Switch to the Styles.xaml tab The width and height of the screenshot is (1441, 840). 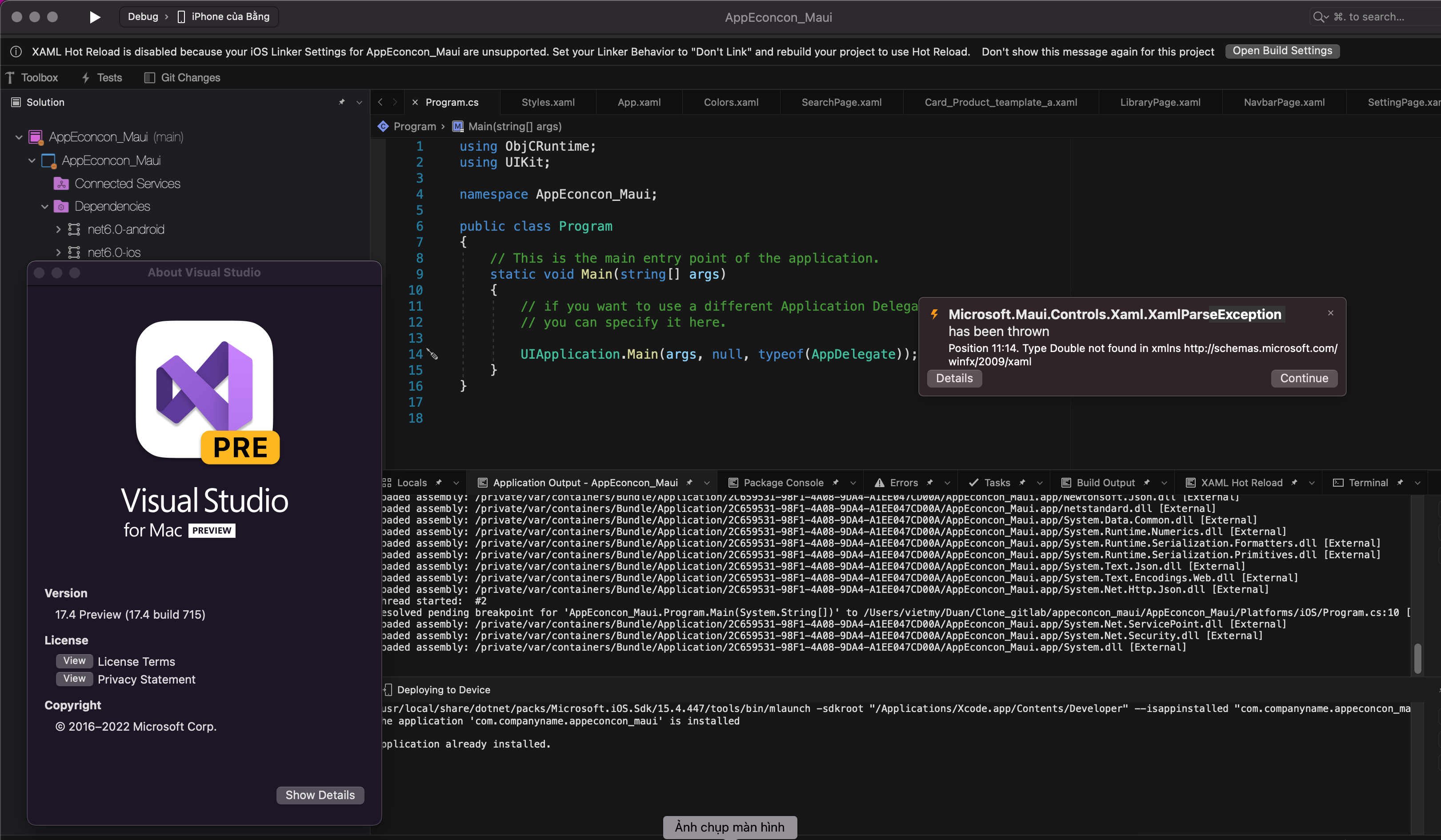click(548, 102)
